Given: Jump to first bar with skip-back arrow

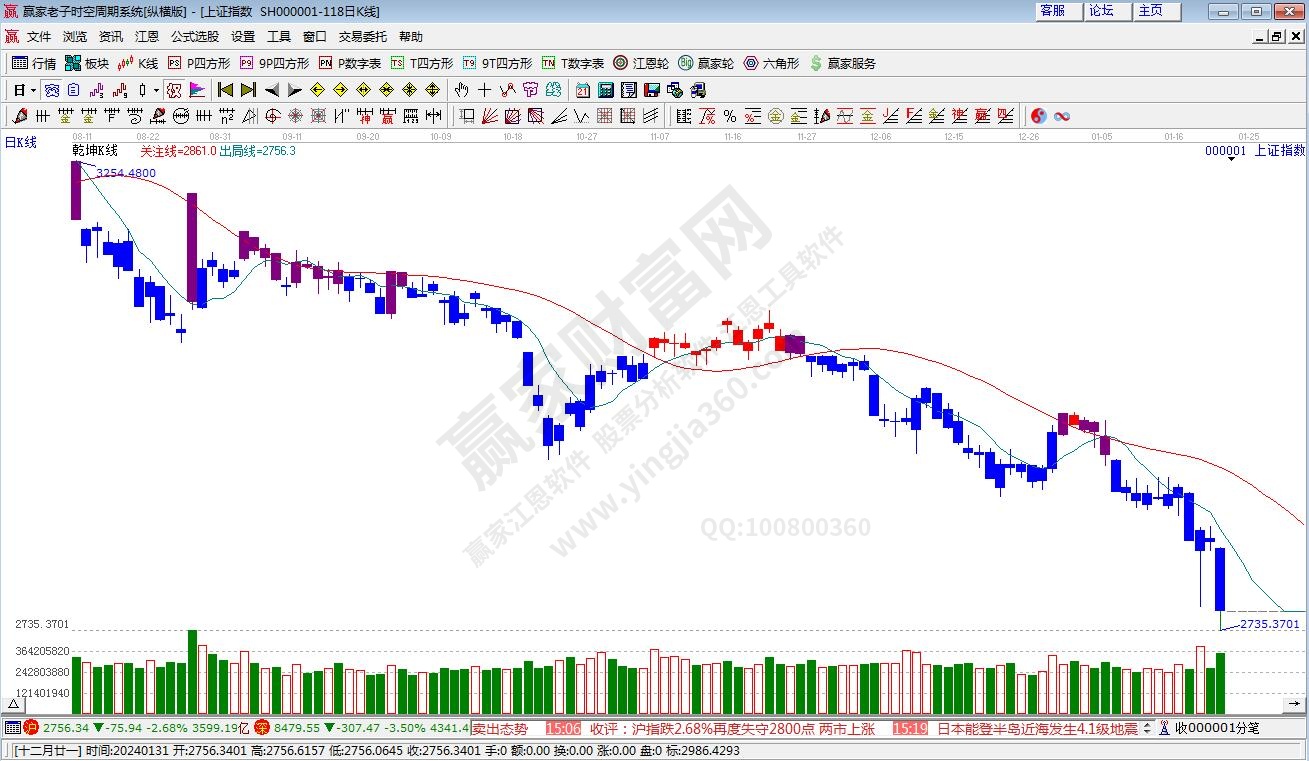Looking at the screenshot, I should point(226,90).
